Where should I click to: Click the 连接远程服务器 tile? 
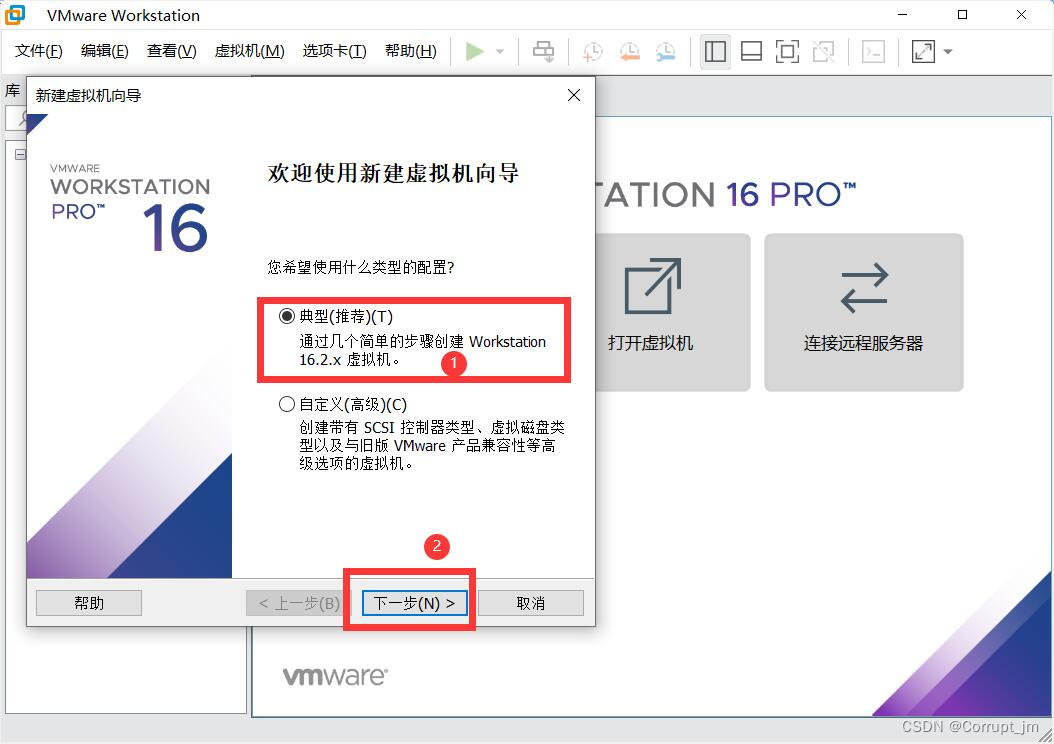864,313
